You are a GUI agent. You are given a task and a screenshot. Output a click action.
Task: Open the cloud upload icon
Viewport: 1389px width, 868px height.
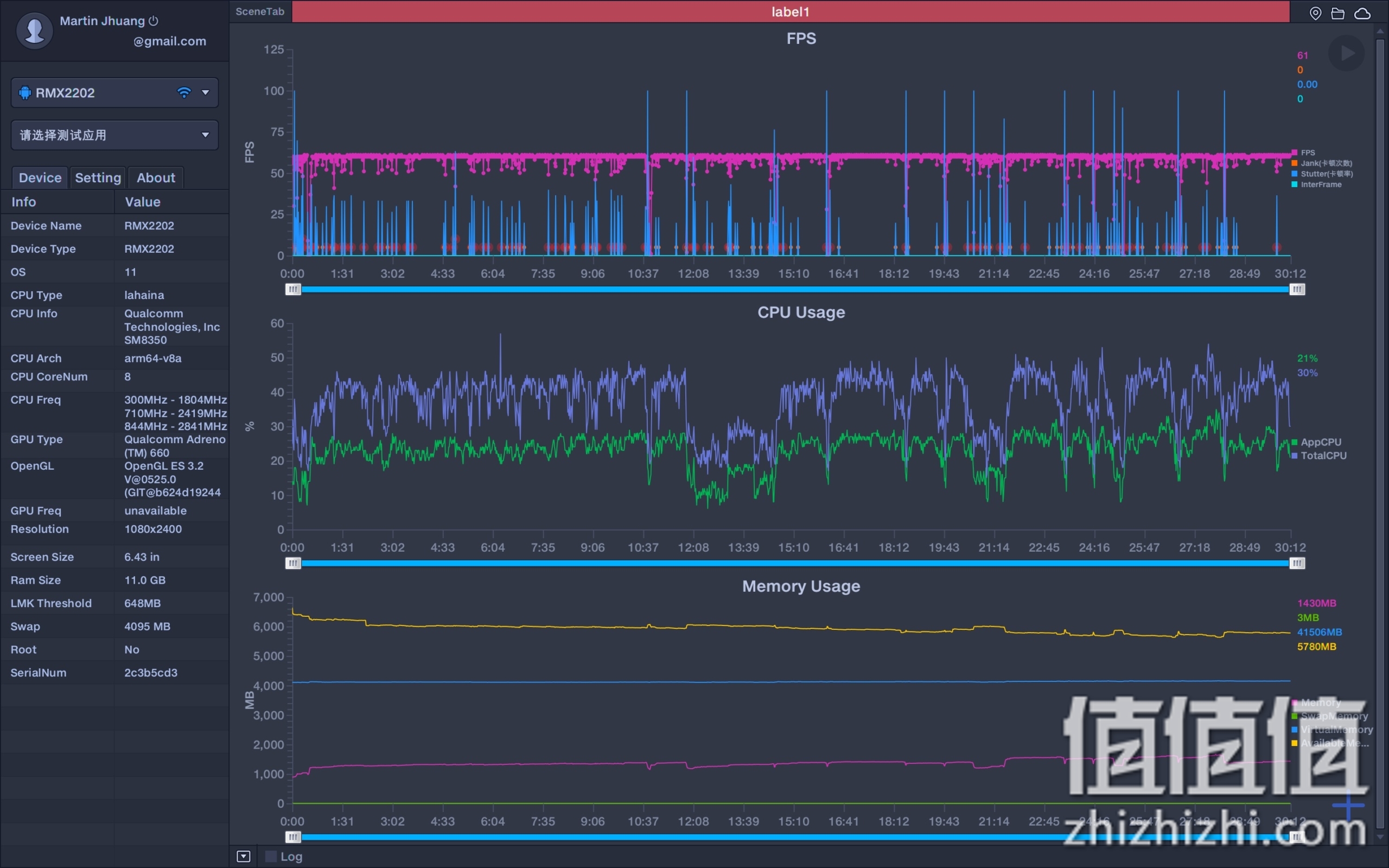coord(1362,12)
